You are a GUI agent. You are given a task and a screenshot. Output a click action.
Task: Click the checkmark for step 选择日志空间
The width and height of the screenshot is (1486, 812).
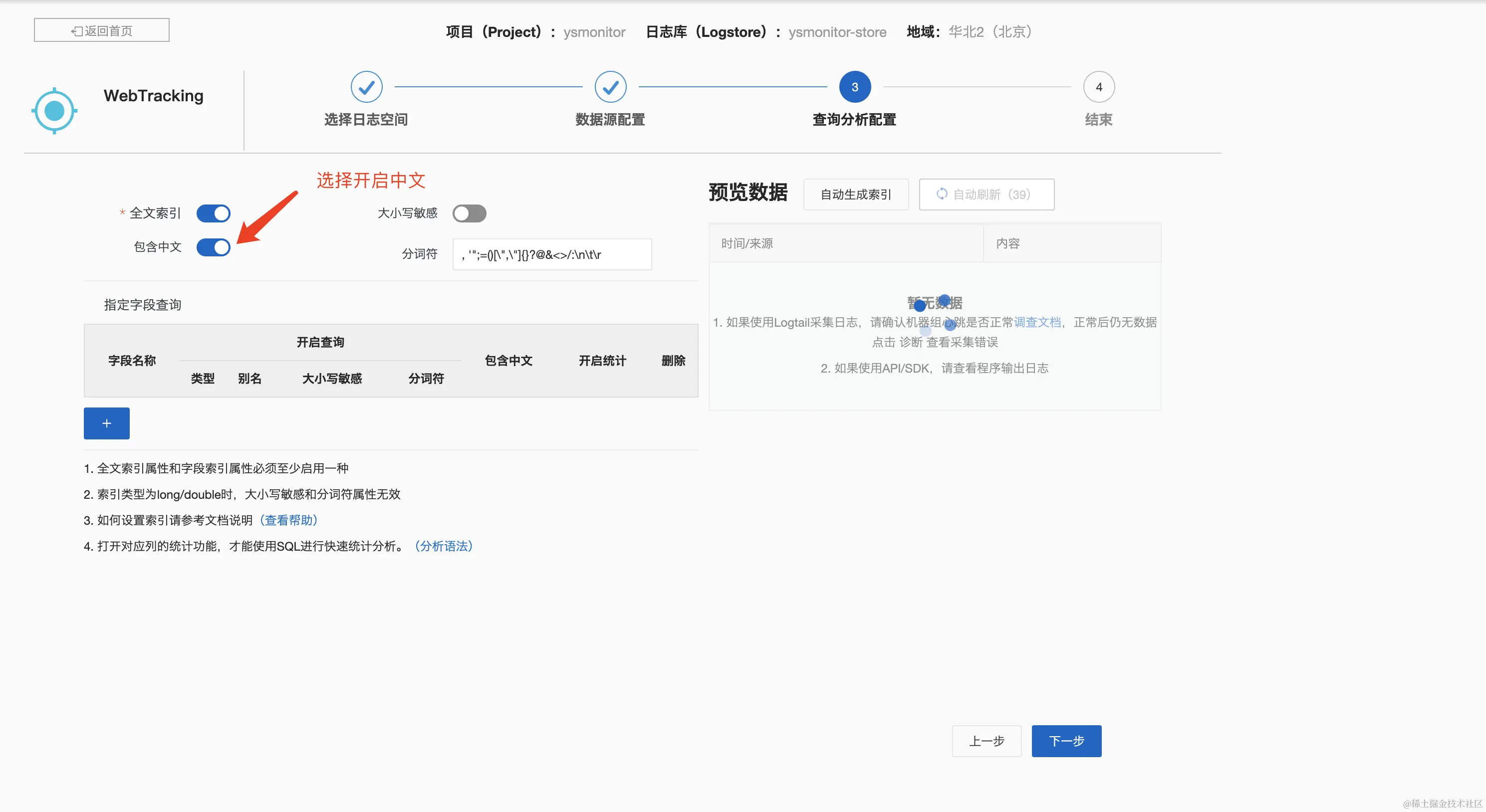(366, 87)
